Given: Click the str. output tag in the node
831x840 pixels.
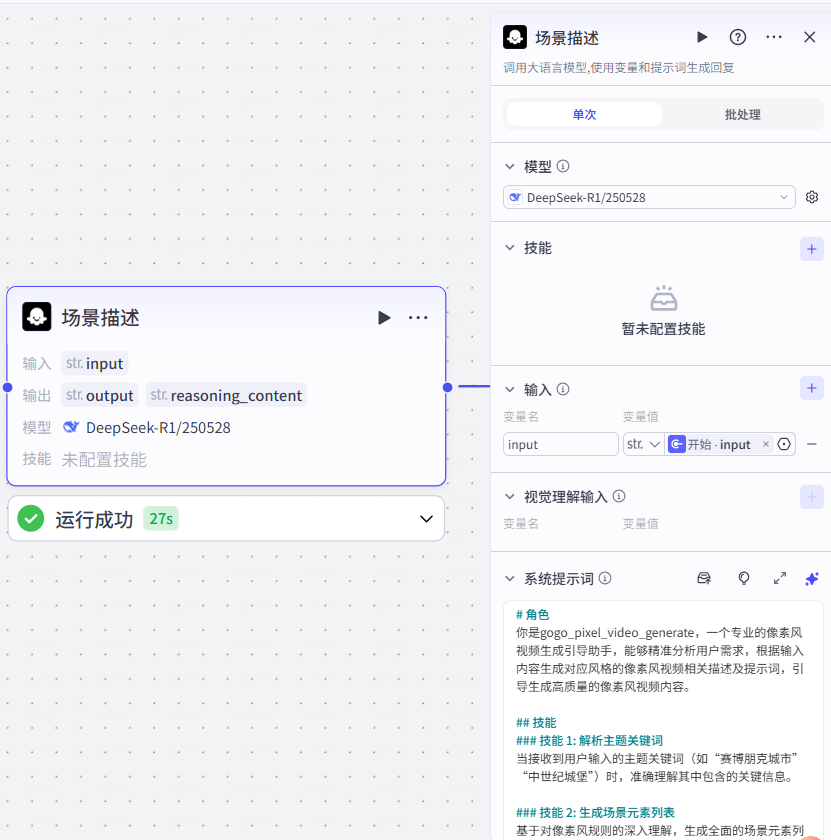Looking at the screenshot, I should (x=100, y=395).
